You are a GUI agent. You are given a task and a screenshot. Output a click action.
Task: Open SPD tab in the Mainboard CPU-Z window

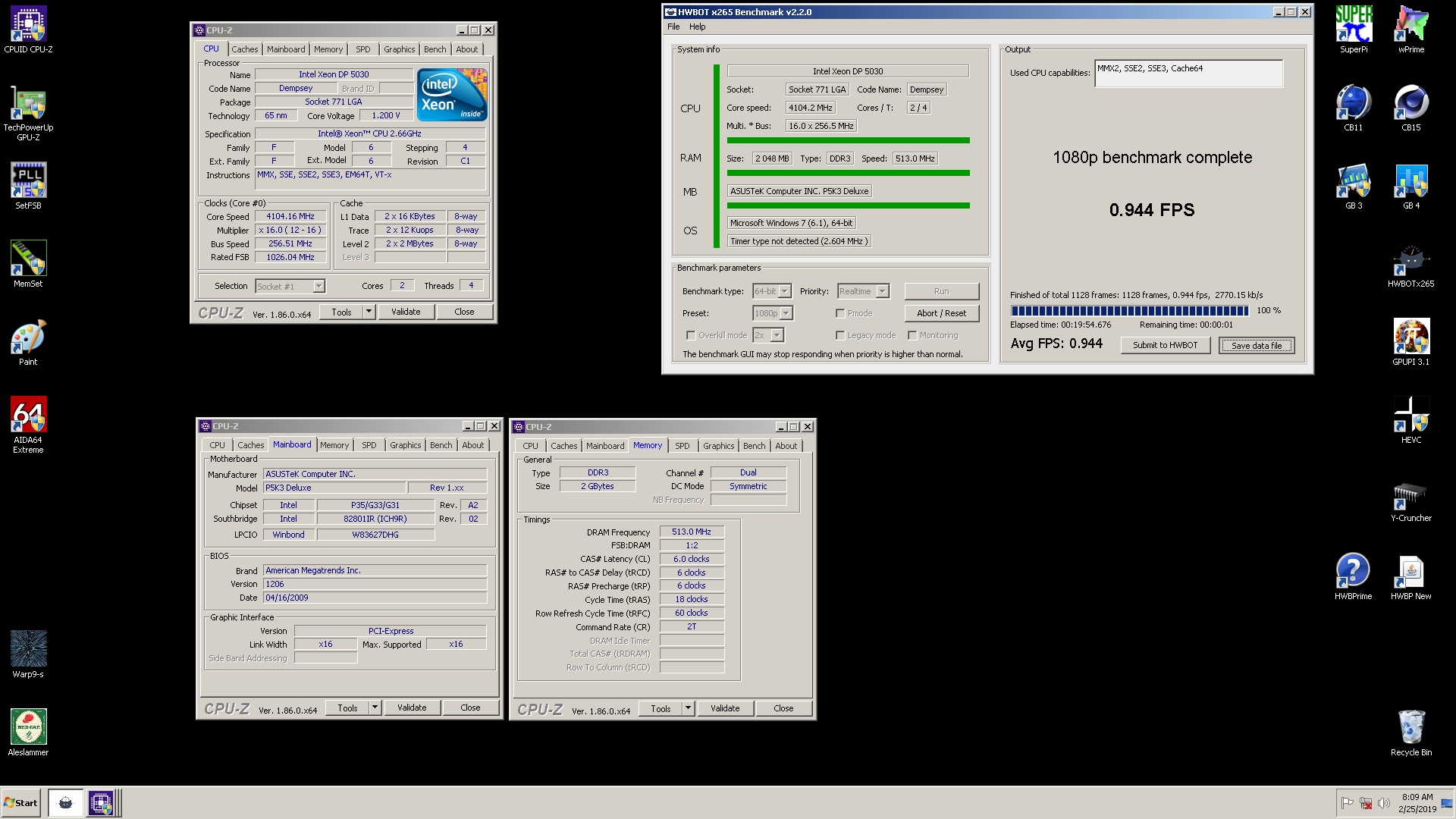point(369,445)
